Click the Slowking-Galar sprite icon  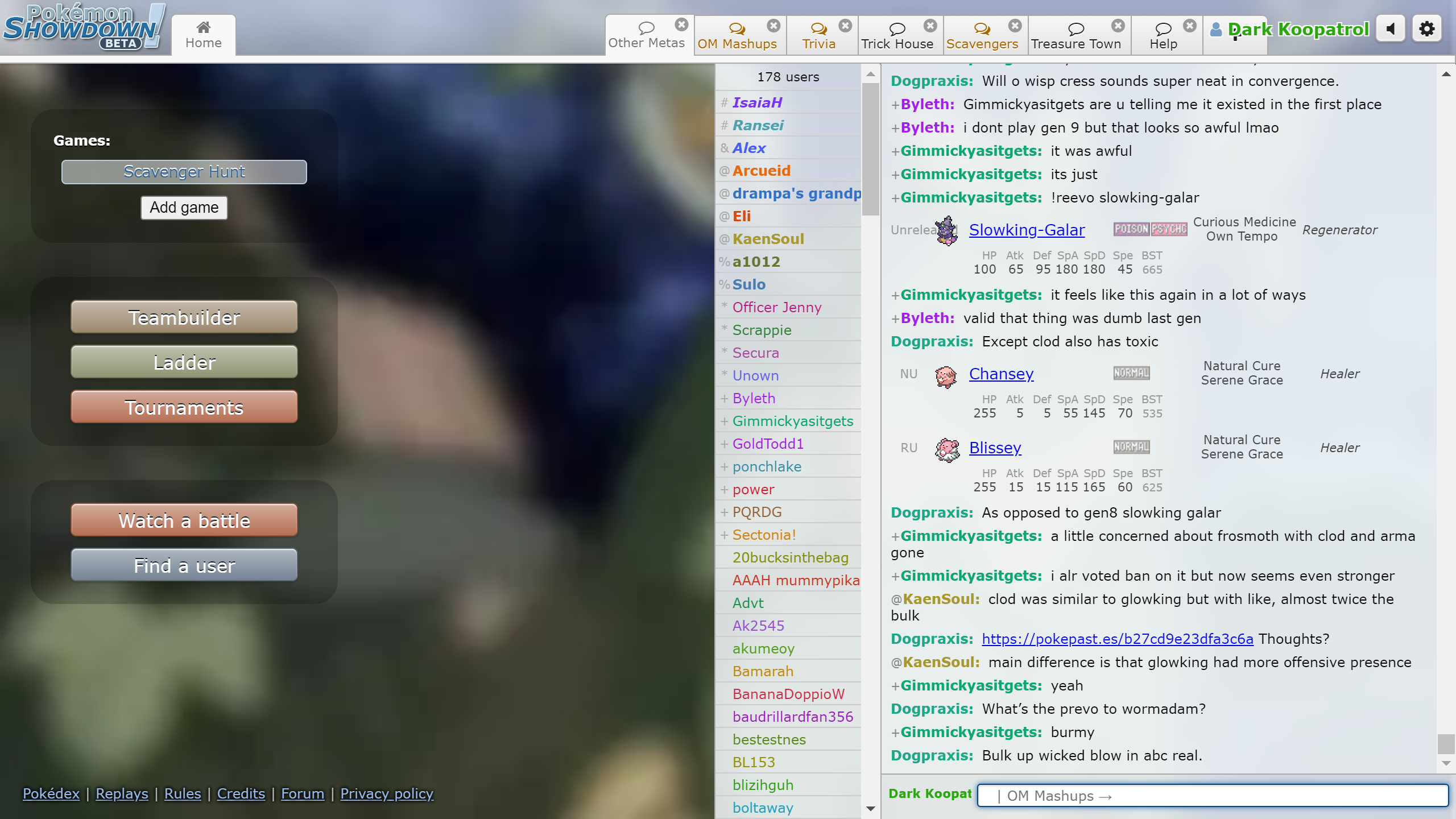947,230
